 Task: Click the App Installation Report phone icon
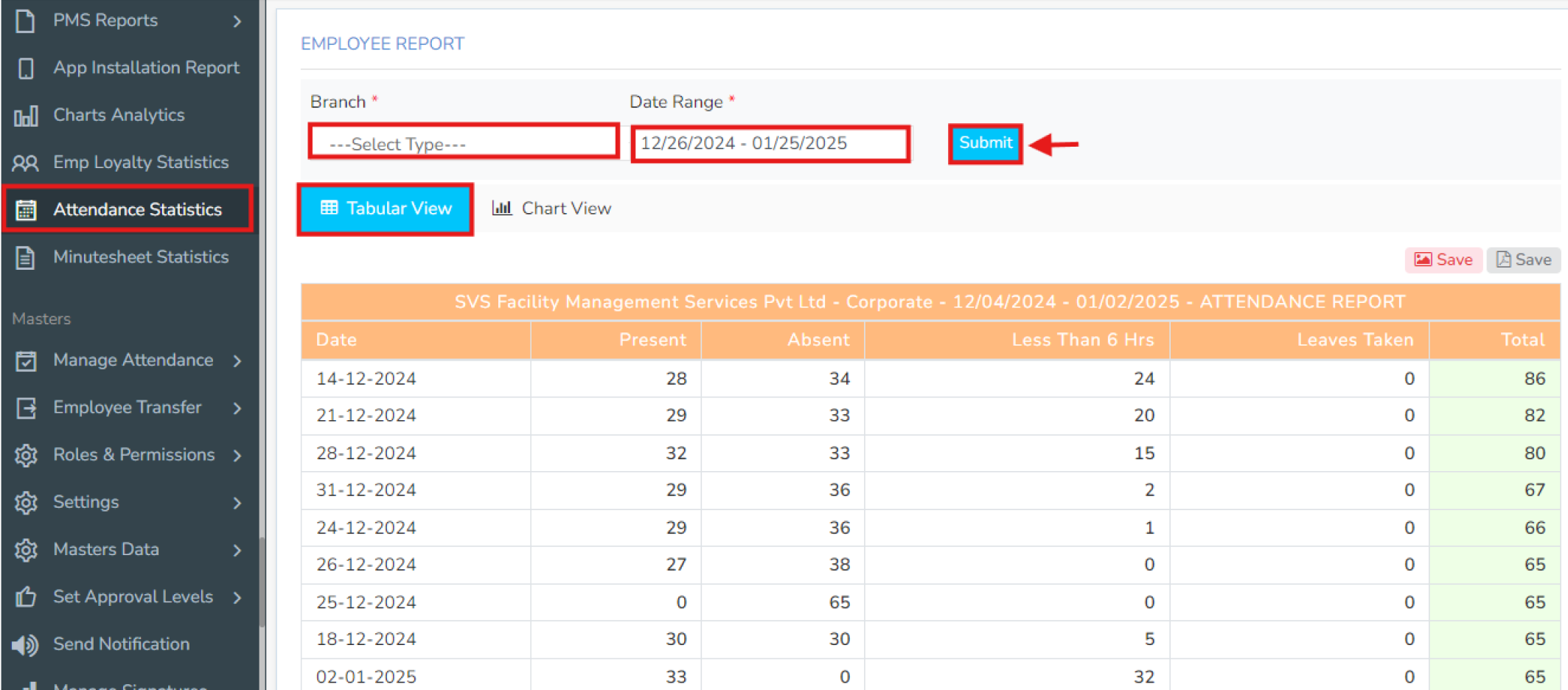[x=26, y=68]
